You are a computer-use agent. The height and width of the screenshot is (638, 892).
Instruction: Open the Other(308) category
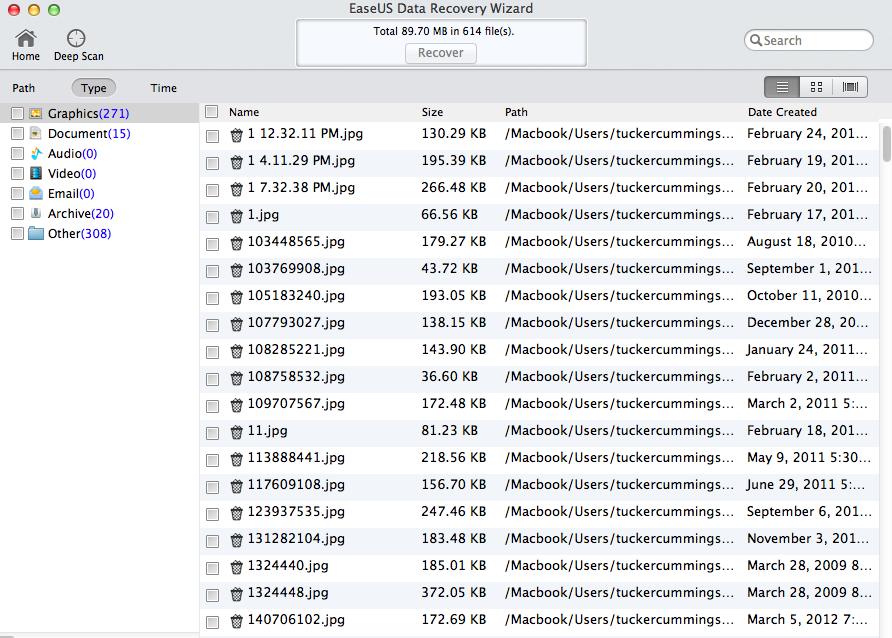point(80,233)
